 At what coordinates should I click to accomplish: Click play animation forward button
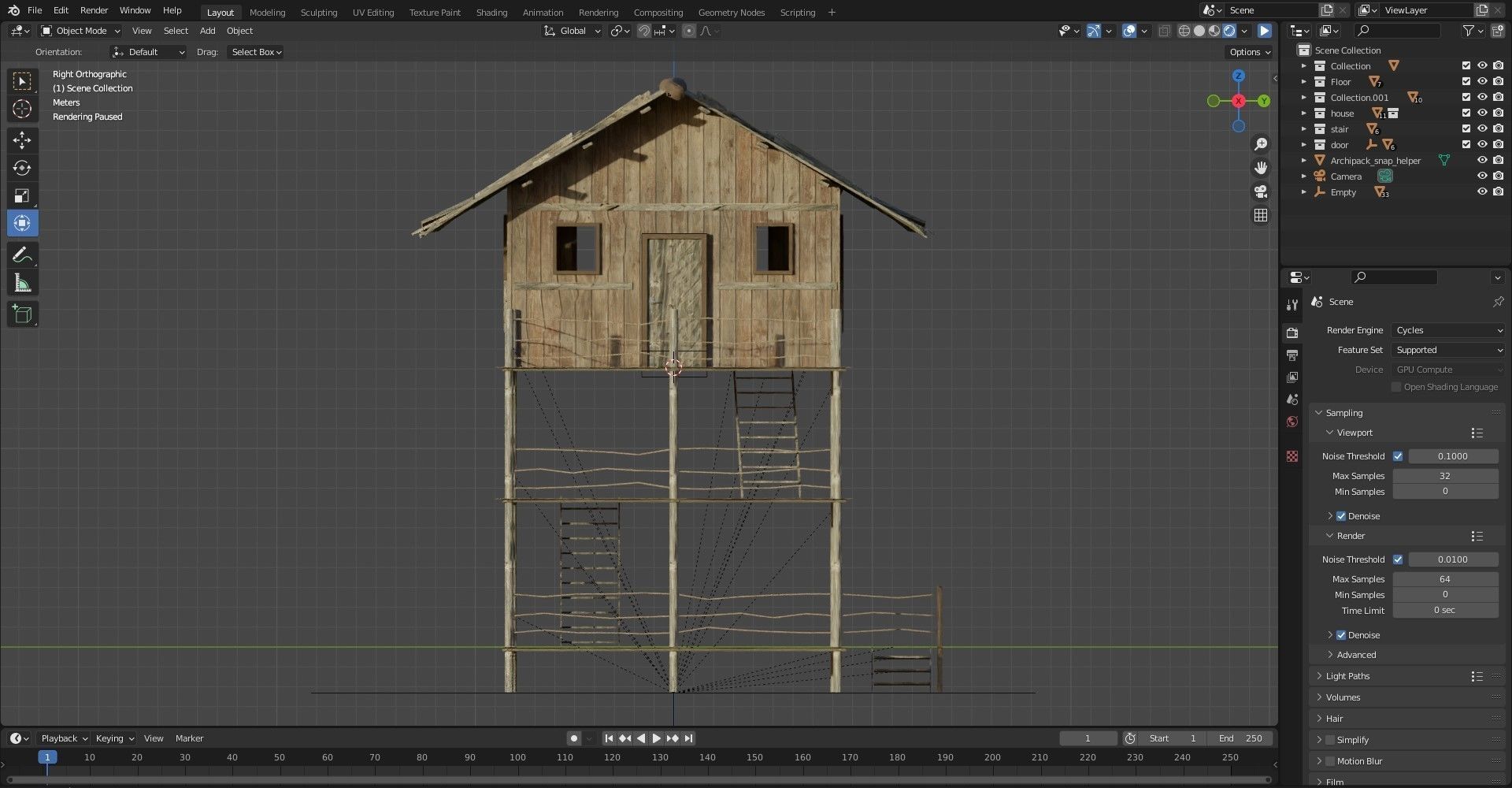[656, 738]
